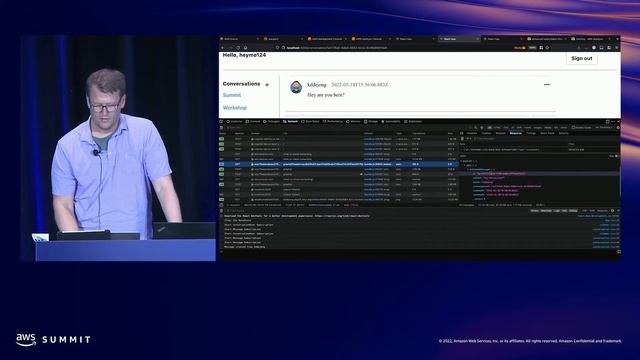Click the responsive design mode icon in DevTools

point(607,122)
